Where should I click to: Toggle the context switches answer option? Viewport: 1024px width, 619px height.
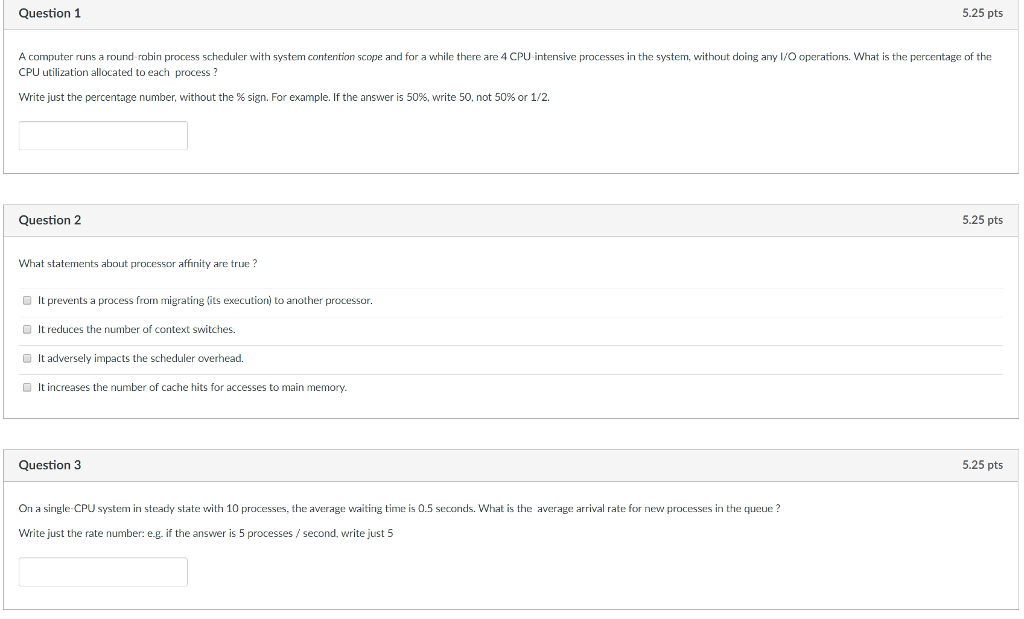(x=137, y=329)
